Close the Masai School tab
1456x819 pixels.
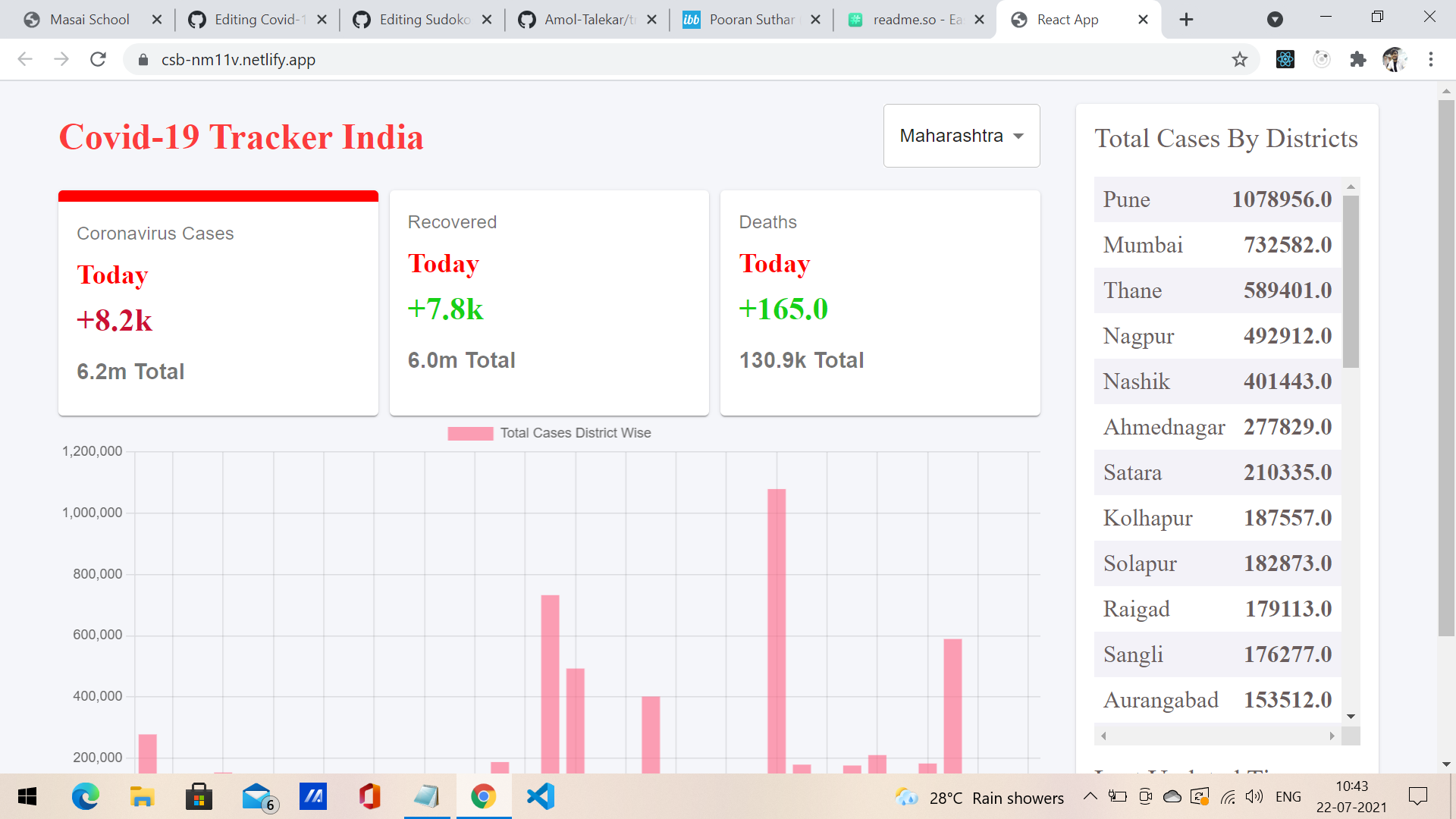pos(157,20)
